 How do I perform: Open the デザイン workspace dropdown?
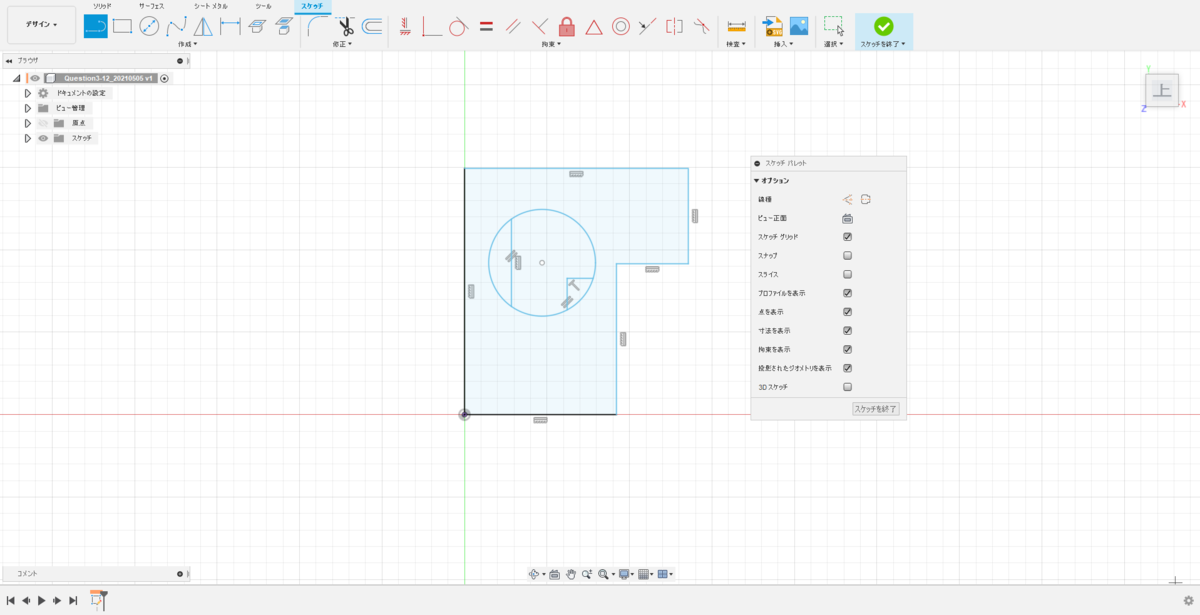[x=41, y=25]
